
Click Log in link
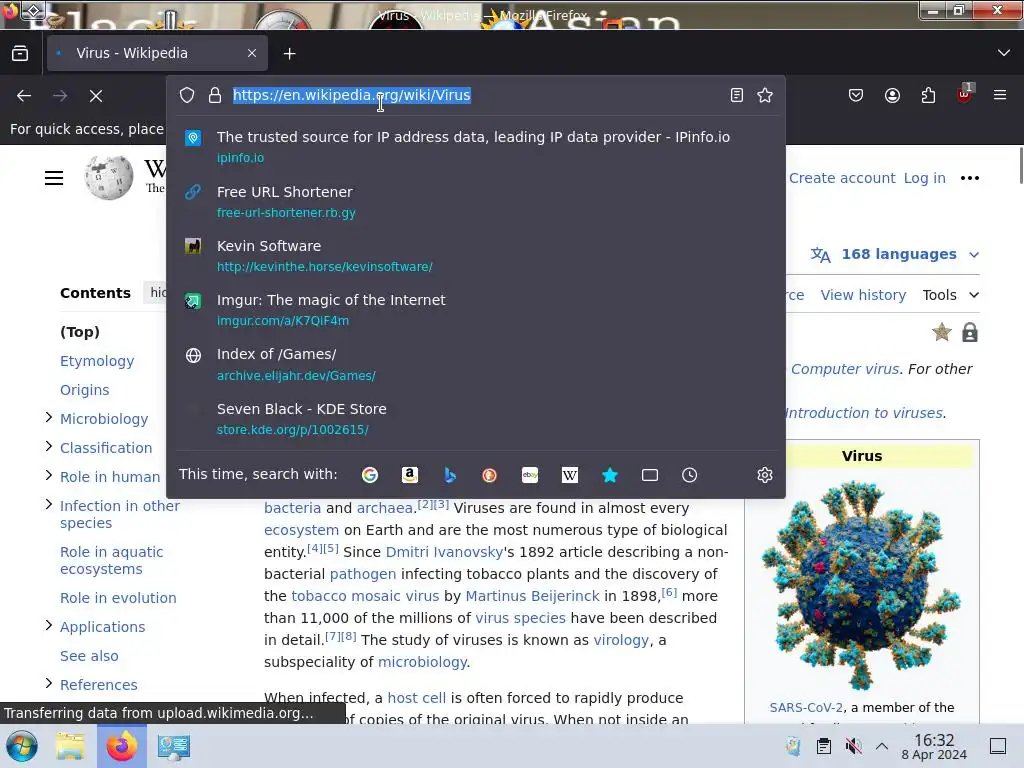point(925,178)
